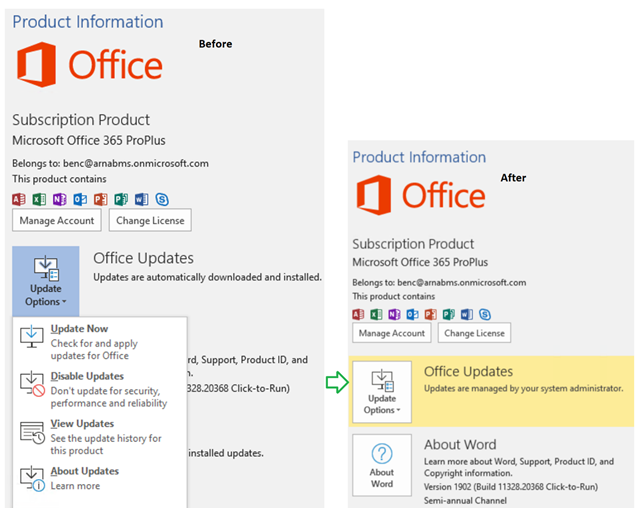Click the Outlook app icon in After panel
This screenshot has height=508, width=635.
tap(412, 314)
